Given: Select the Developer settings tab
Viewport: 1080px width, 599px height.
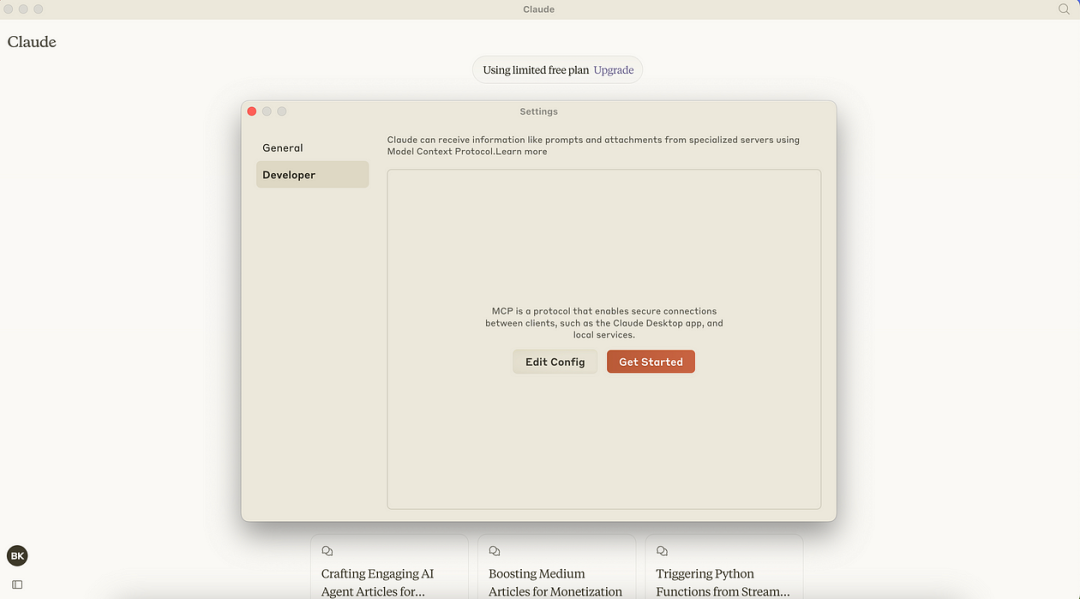Looking at the screenshot, I should click(312, 175).
